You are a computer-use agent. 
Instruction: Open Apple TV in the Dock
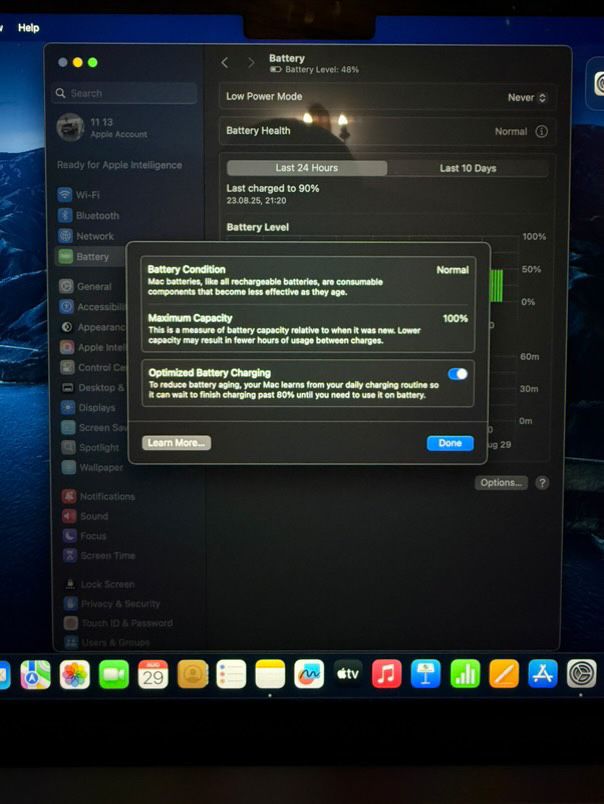(348, 674)
